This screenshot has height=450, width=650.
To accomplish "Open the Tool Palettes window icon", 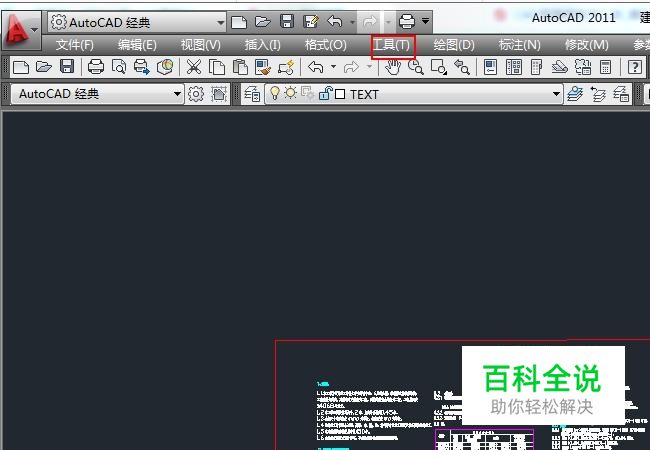I will [536, 67].
